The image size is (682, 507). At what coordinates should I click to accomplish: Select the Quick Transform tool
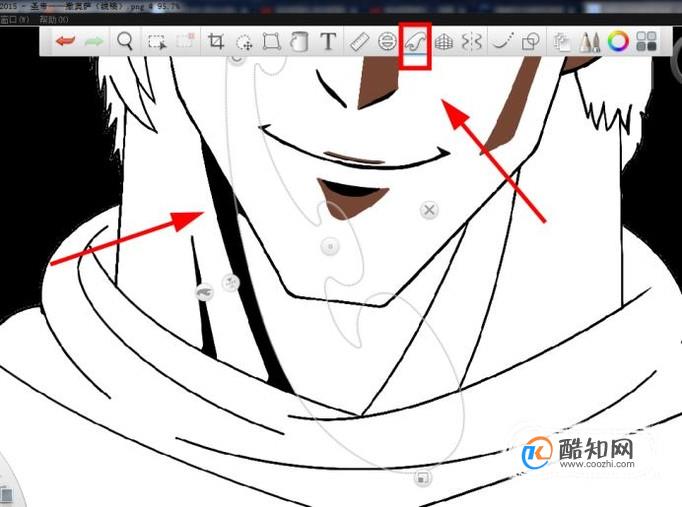(244, 43)
